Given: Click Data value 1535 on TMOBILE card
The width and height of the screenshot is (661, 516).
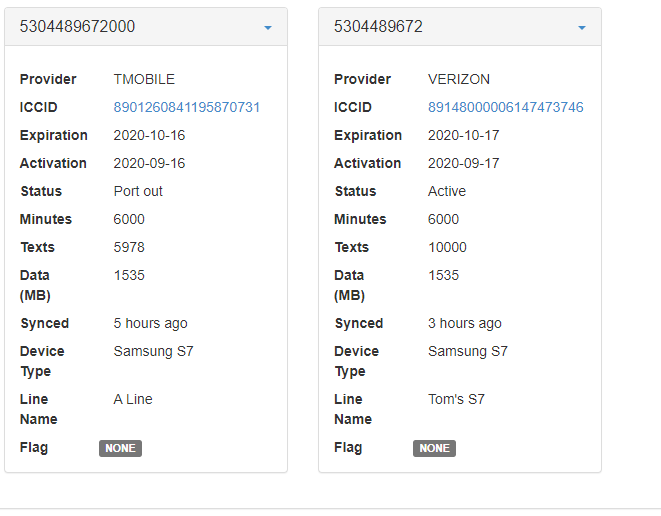Looking at the screenshot, I should click(129, 275).
